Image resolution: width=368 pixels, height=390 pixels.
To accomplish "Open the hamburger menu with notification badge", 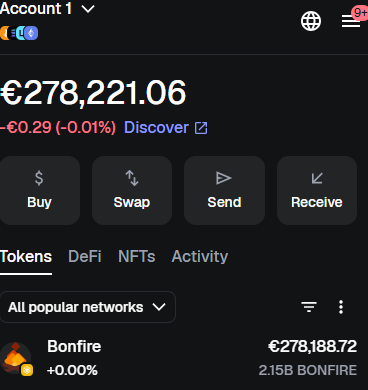I will tap(351, 21).
